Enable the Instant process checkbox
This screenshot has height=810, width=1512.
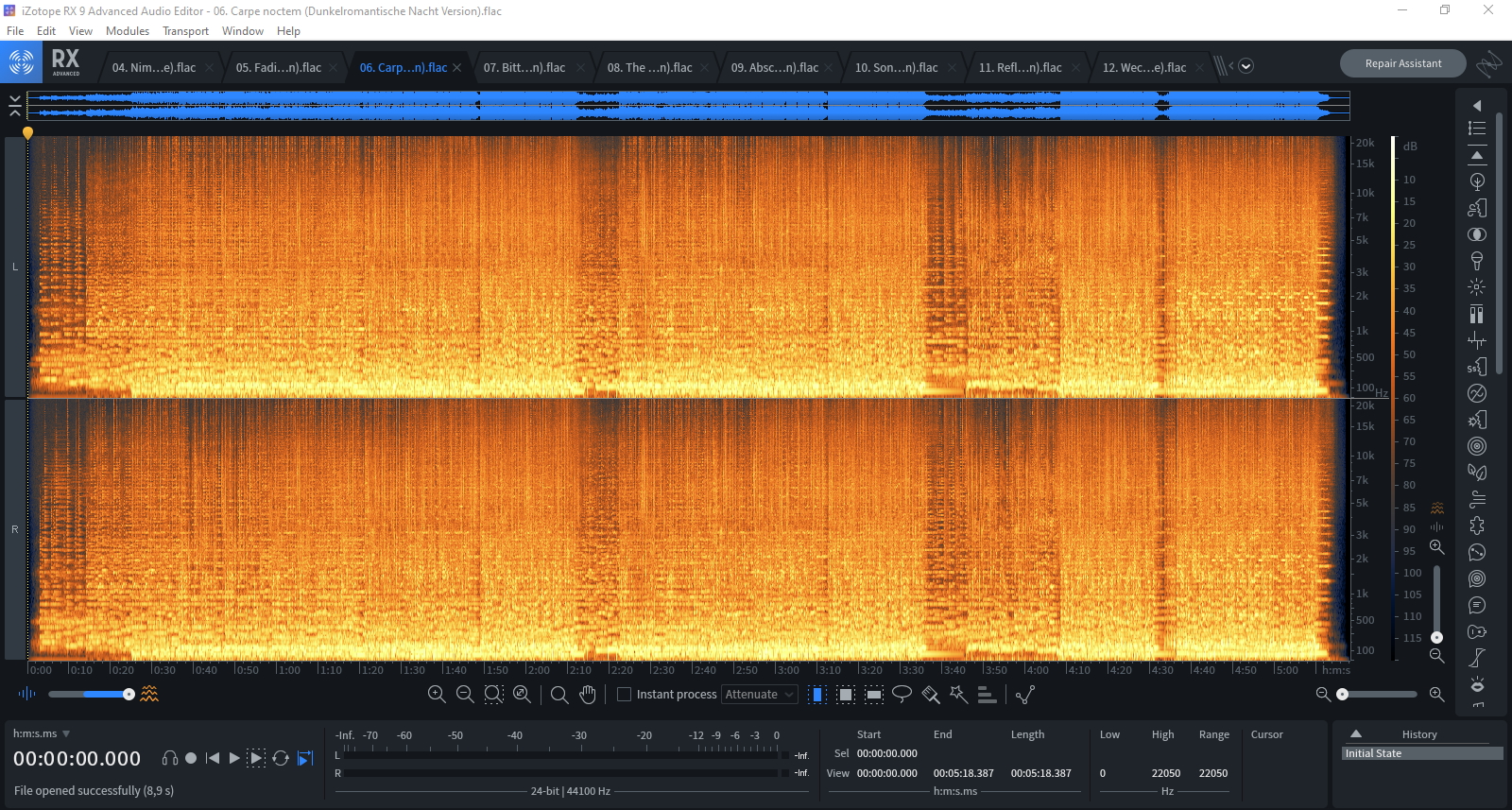(624, 695)
